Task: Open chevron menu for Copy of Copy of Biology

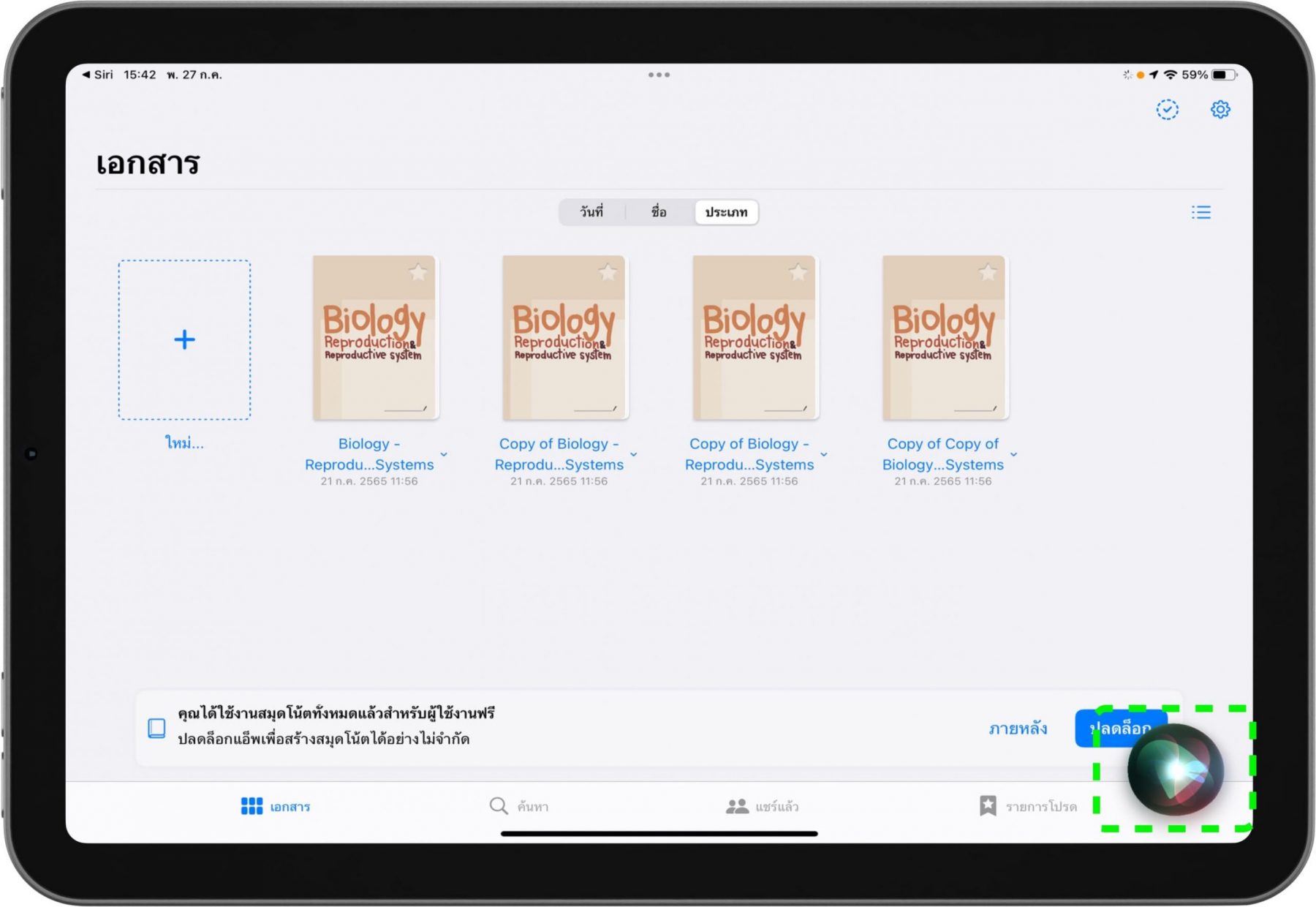Action: coord(1013,454)
